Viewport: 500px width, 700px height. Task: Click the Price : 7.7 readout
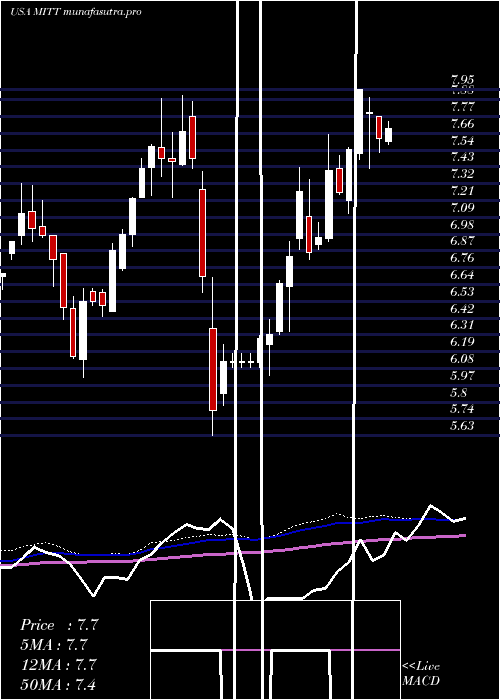coord(58,625)
